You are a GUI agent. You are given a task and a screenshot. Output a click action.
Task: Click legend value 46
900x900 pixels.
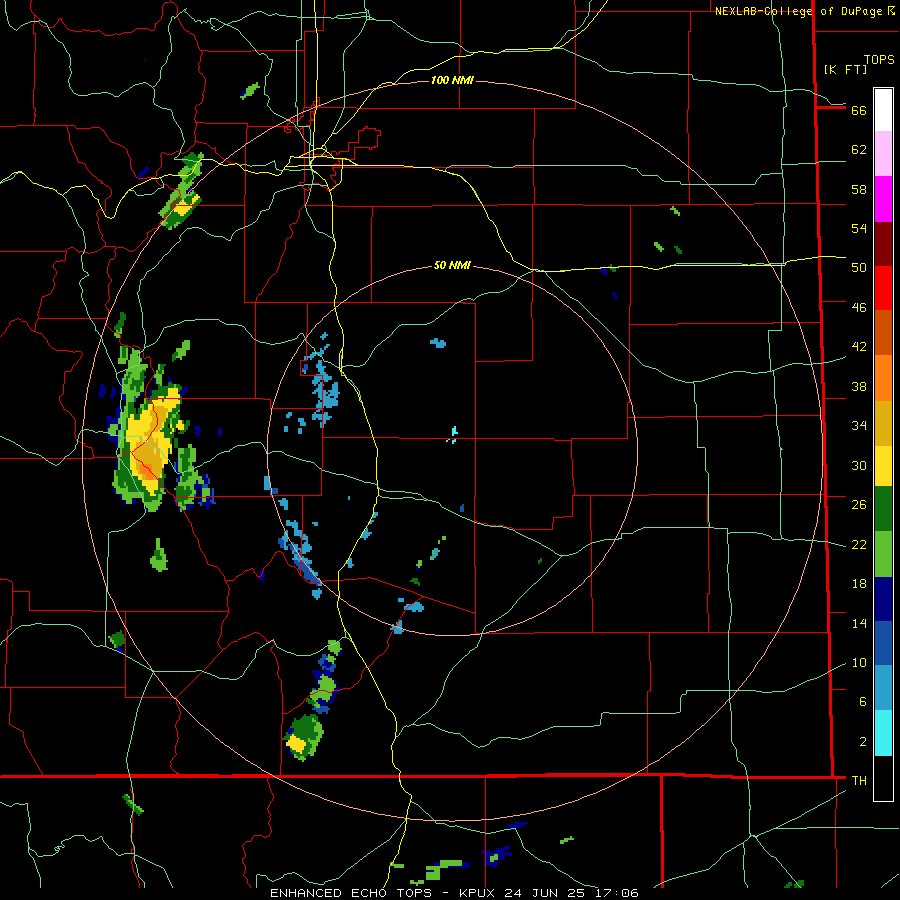859,307
